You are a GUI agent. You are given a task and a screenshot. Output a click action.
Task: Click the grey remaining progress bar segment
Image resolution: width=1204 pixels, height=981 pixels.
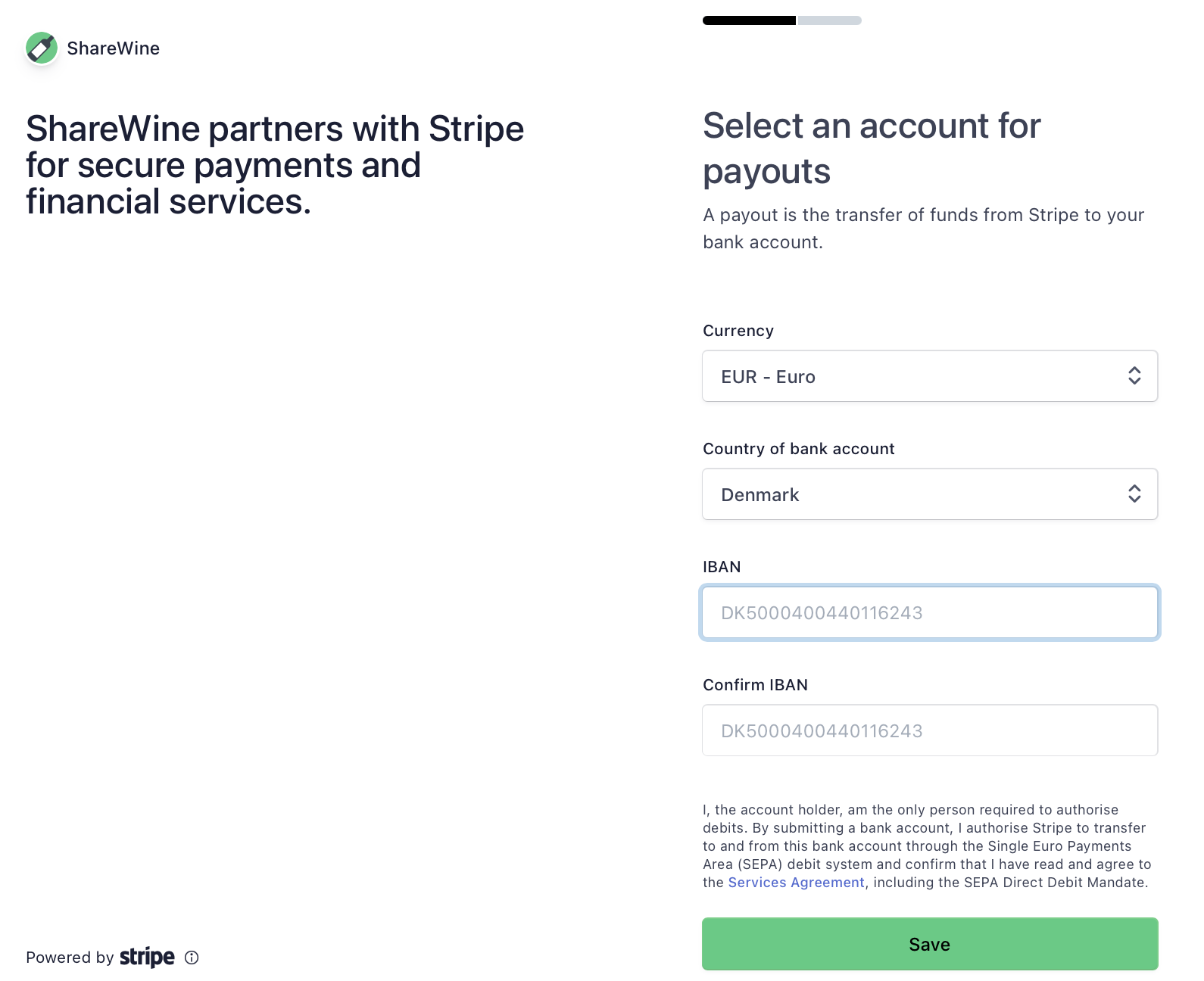pyautogui.click(x=830, y=20)
